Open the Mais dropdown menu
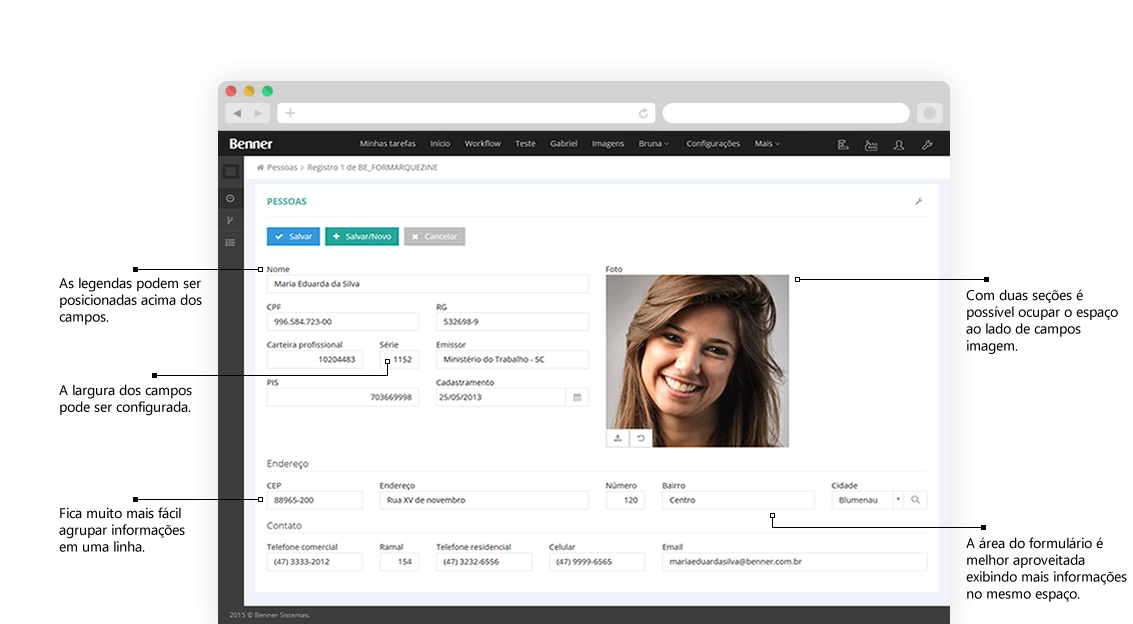Viewport: 1133px width, 624px height. click(767, 144)
